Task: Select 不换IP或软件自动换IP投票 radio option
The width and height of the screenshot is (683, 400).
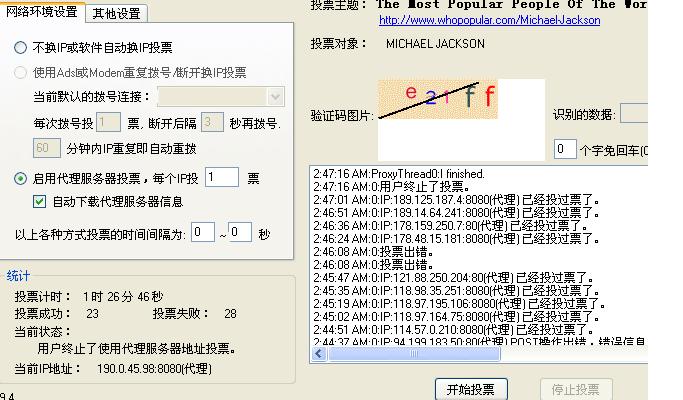Action: (x=21, y=47)
